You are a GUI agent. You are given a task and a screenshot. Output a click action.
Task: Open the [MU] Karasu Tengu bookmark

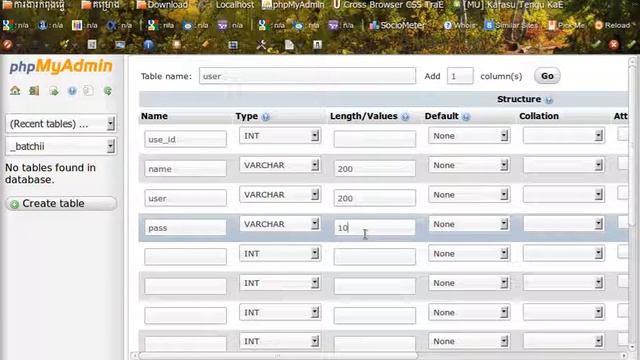click(x=508, y=5)
